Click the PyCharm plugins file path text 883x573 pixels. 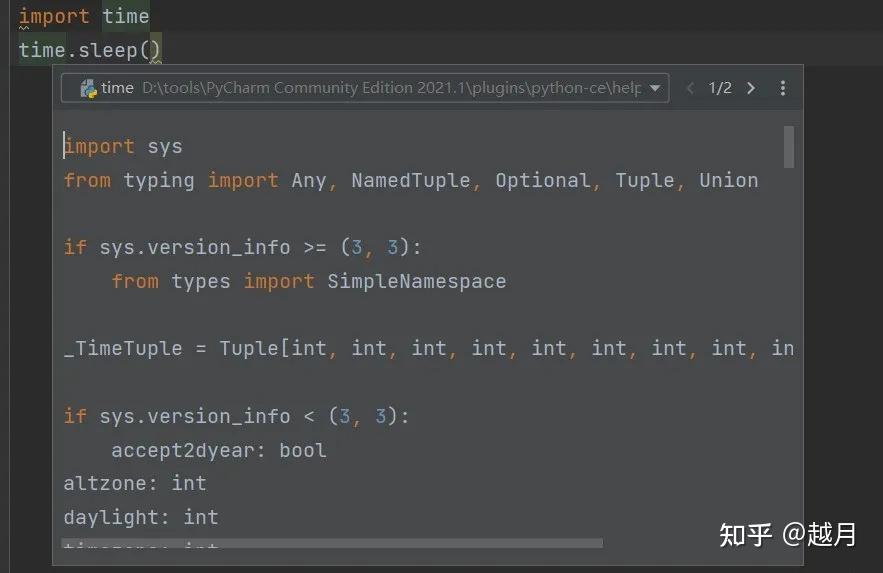[x=391, y=88]
